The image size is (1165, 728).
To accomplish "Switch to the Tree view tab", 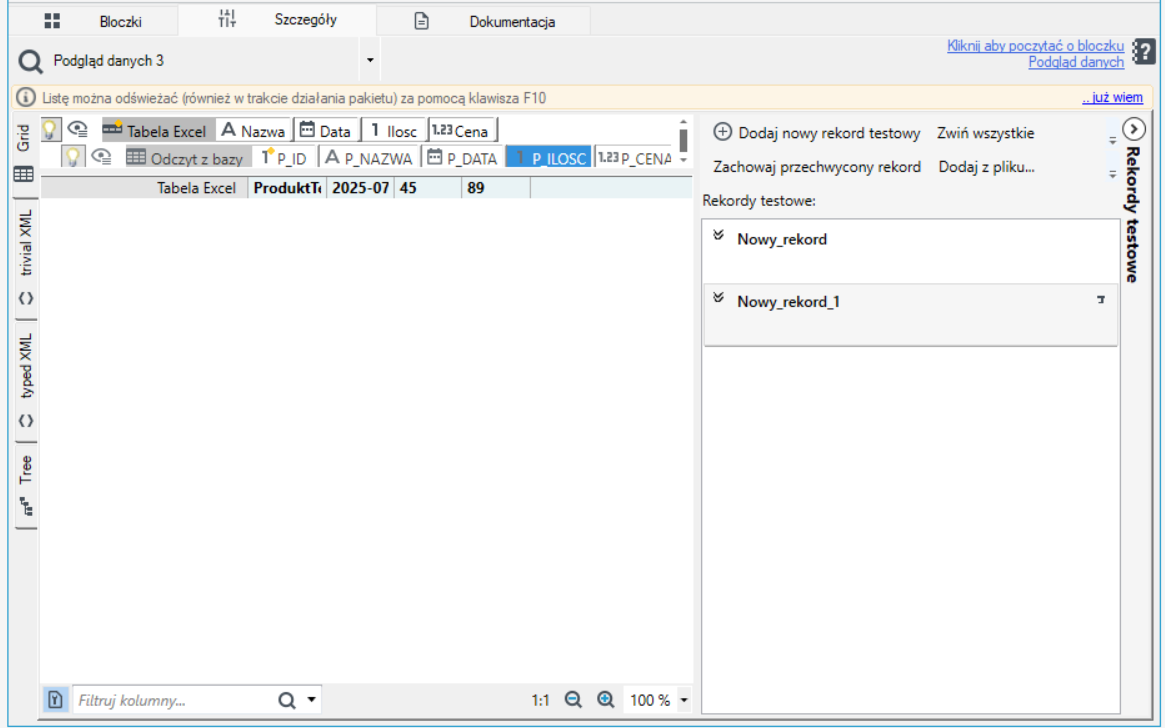I will (x=25, y=485).
